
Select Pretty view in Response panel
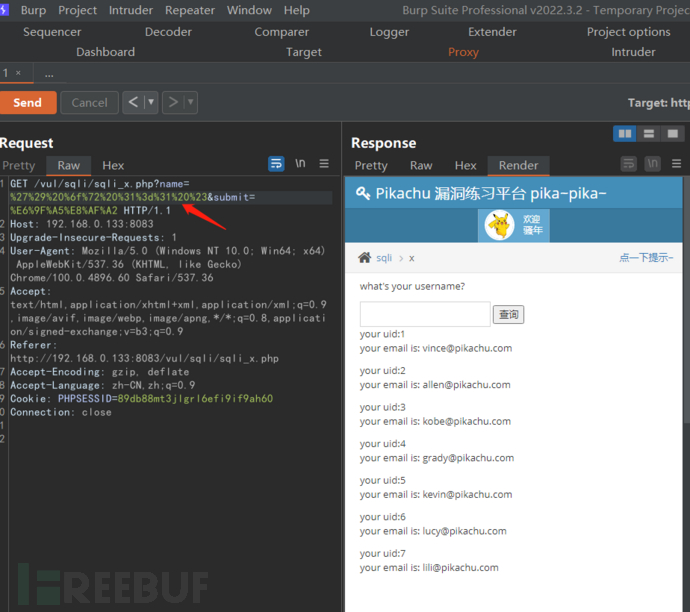(371, 165)
